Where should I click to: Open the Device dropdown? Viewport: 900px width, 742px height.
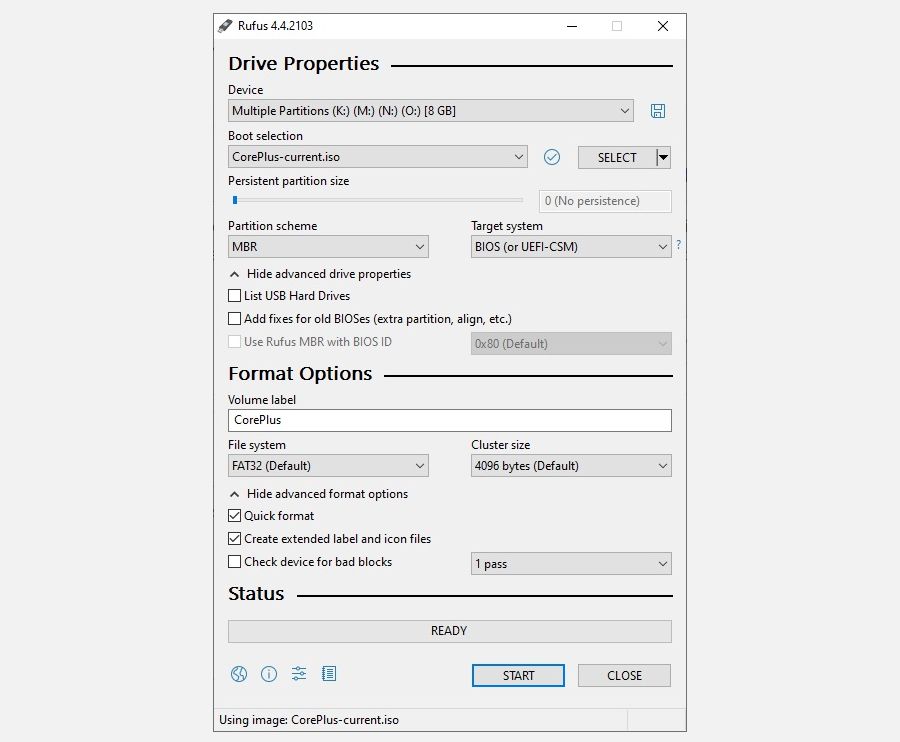click(x=430, y=111)
